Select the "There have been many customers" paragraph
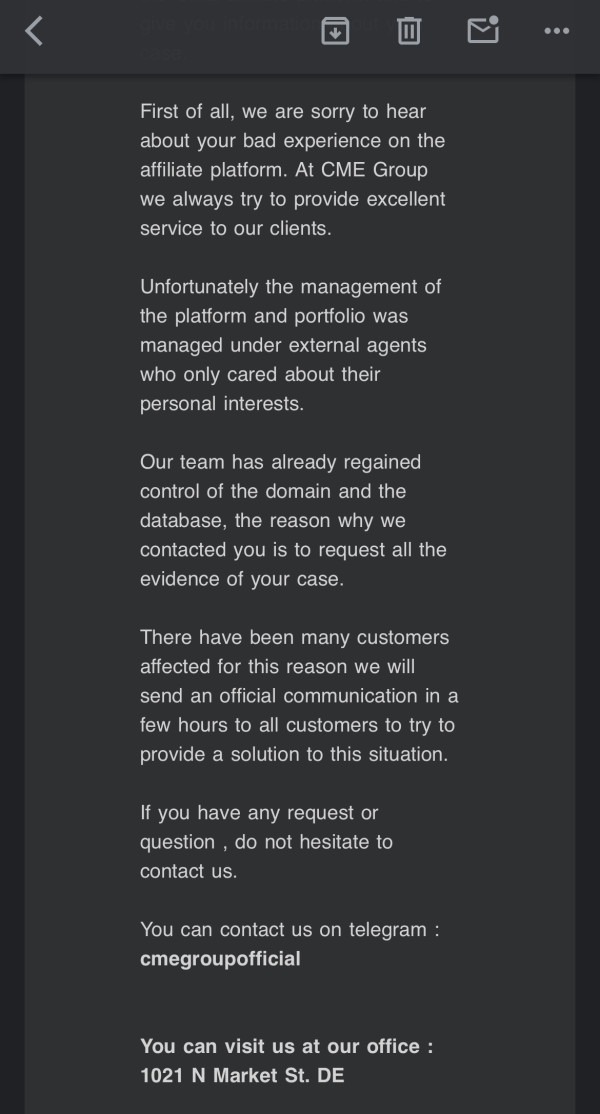This screenshot has height=1114, width=600. coord(299,696)
